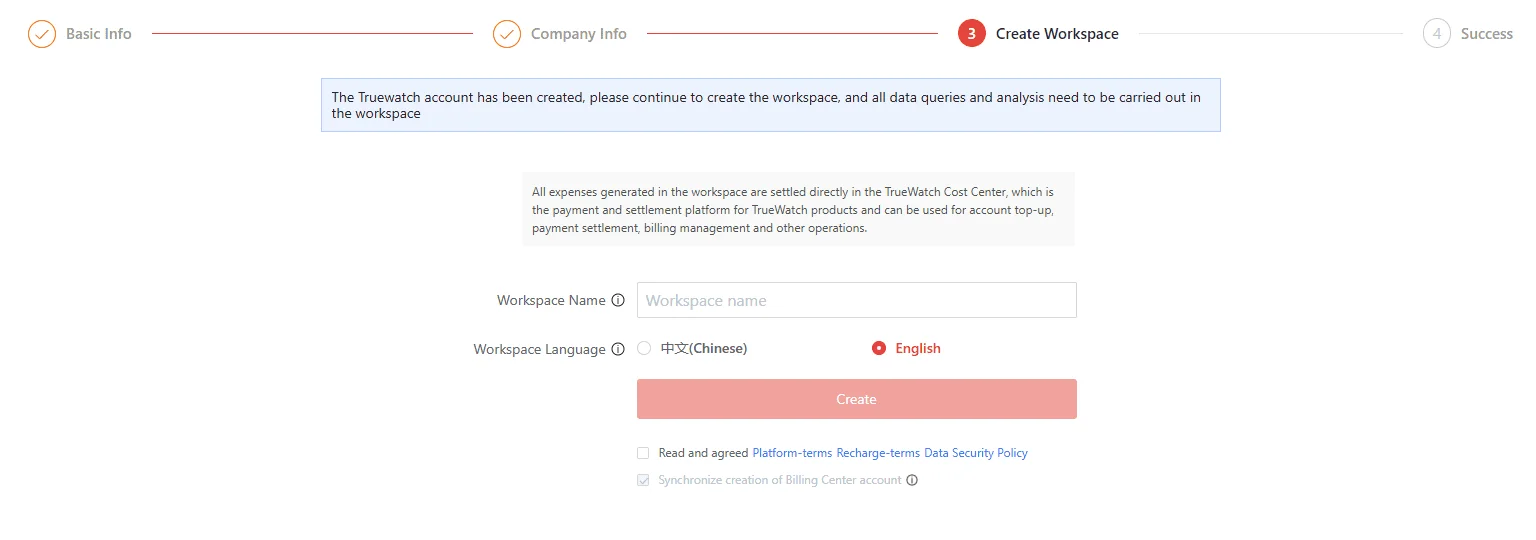Viewport: 1536px width, 540px height.
Task: Go to the Basic Info step label
Action: 99,34
